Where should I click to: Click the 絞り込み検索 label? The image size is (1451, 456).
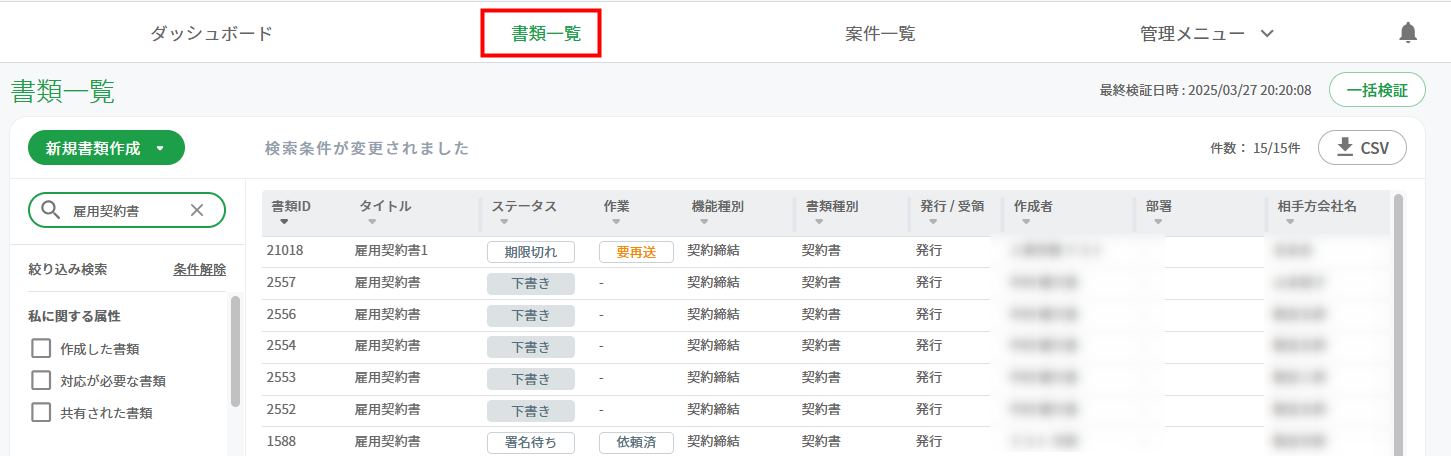pyautogui.click(x=68, y=269)
